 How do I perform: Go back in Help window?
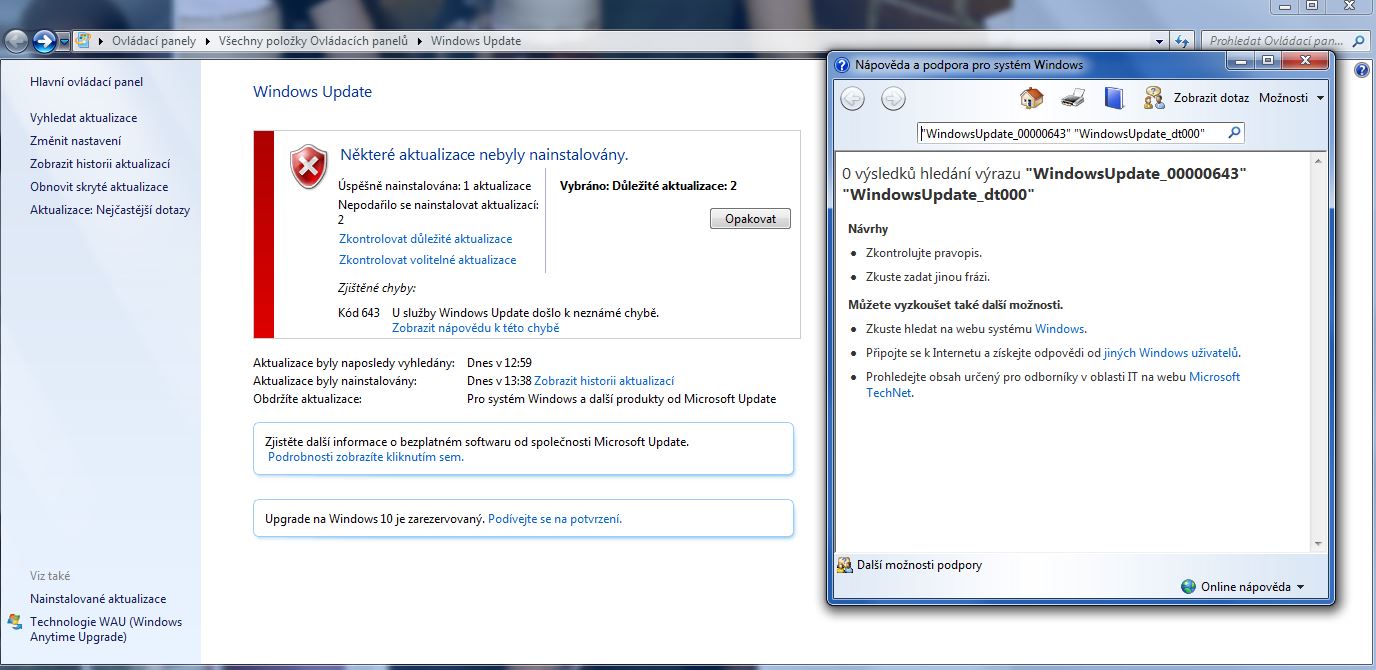(852, 98)
